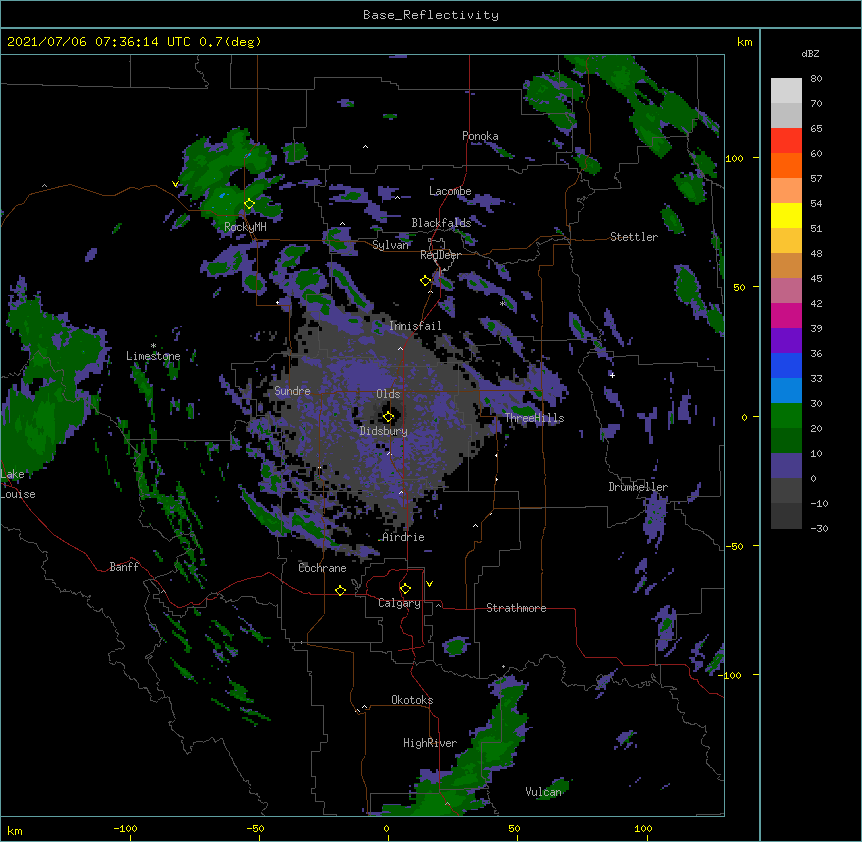This screenshot has width=862, height=842.
Task: Click the yellow diamond marker below Cochrane
Action: click(340, 590)
